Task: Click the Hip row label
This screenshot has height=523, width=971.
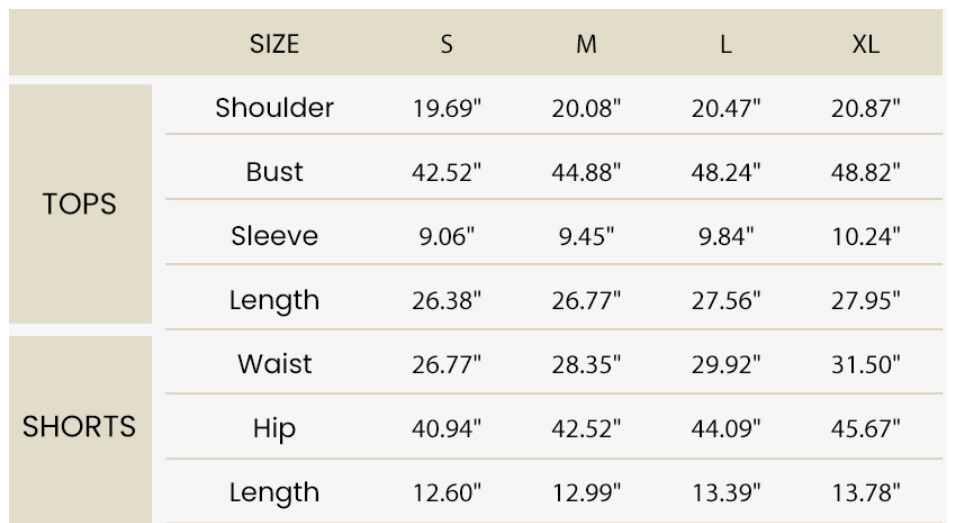Action: [x=274, y=428]
